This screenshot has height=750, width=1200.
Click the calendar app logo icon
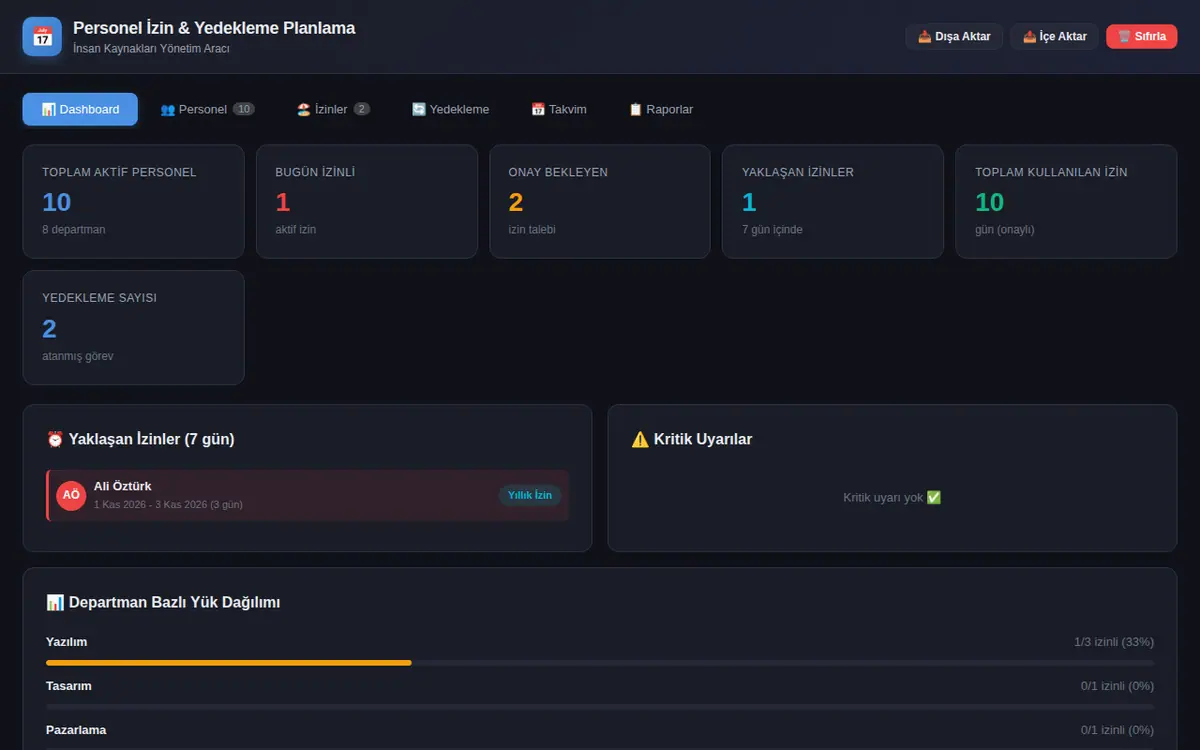point(42,37)
